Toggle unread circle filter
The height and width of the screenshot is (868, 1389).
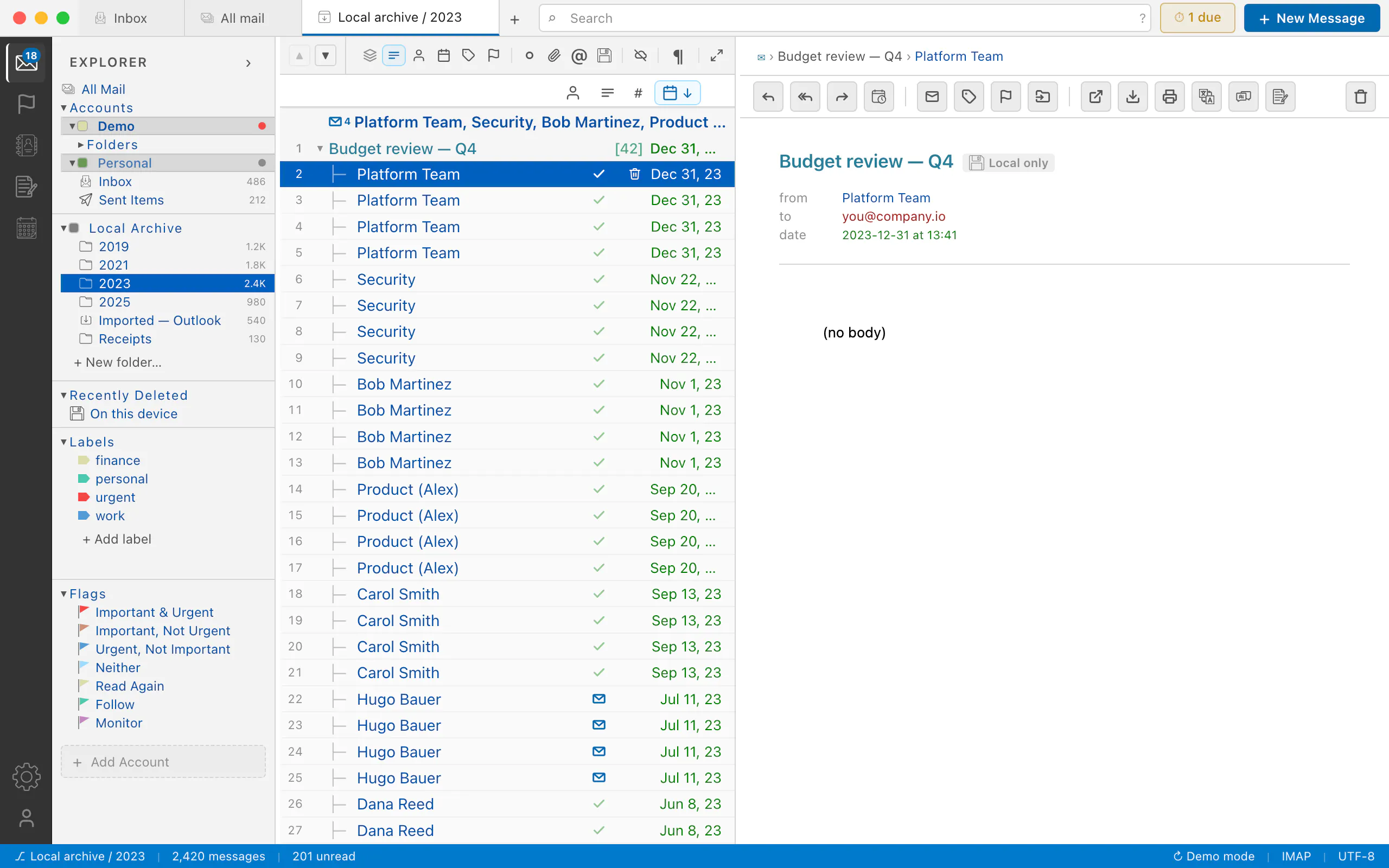[529, 56]
